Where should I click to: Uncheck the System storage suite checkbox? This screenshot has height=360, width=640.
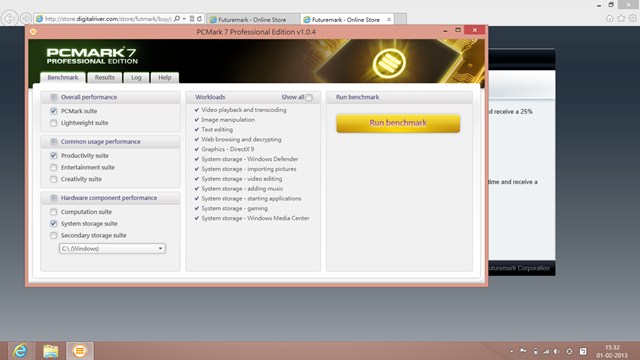click(53, 224)
